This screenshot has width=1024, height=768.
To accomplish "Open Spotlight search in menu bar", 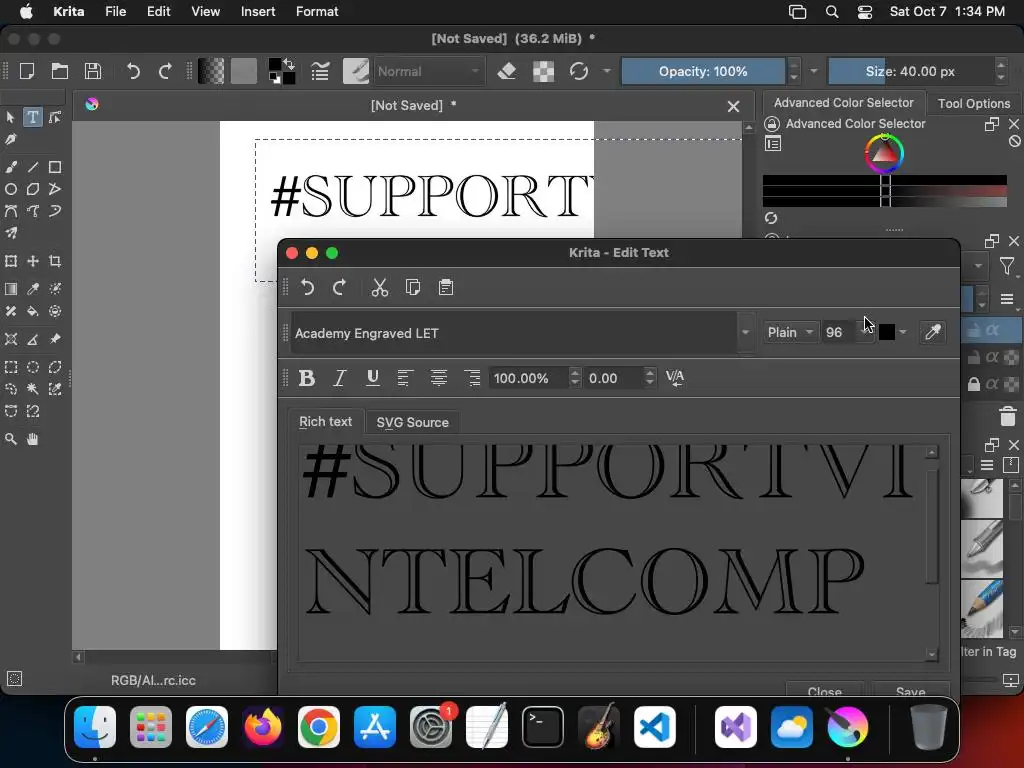I will tap(831, 12).
